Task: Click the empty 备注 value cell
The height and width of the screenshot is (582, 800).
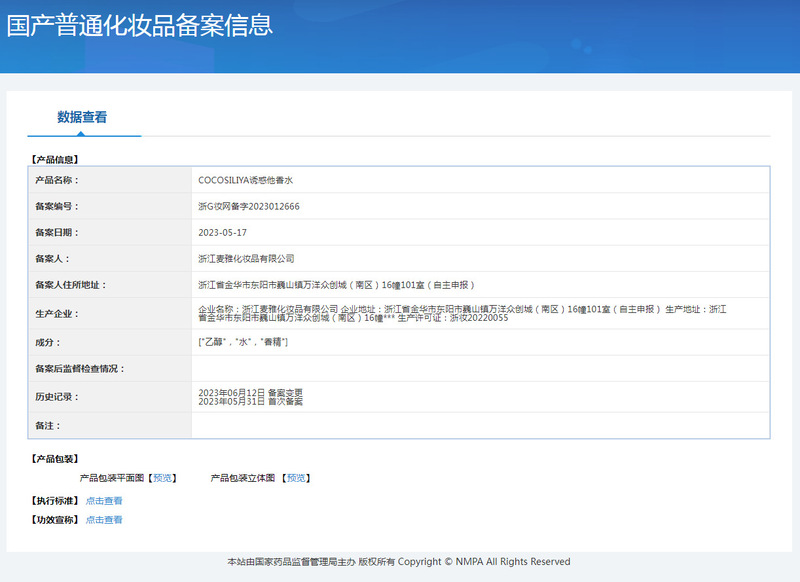Action: point(480,426)
